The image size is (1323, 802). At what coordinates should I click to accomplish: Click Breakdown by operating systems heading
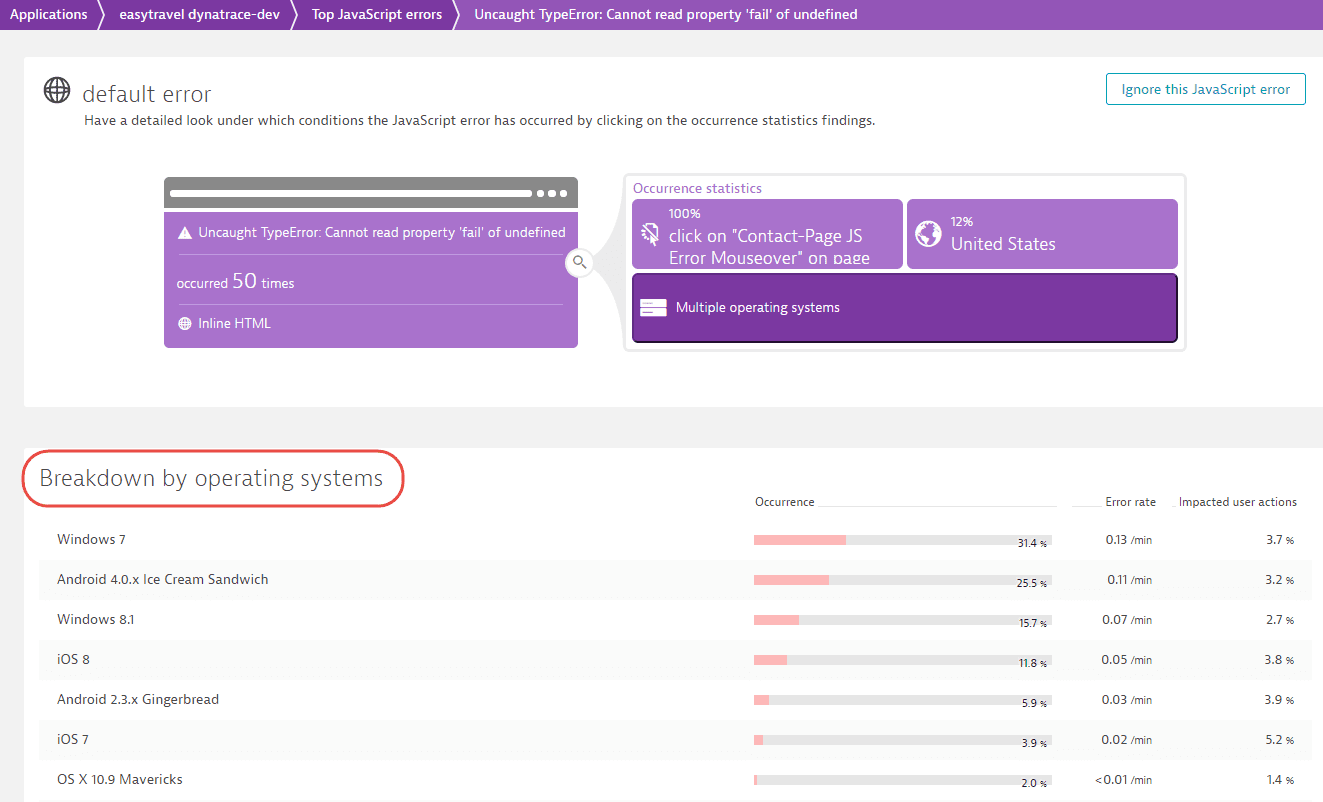(x=211, y=478)
